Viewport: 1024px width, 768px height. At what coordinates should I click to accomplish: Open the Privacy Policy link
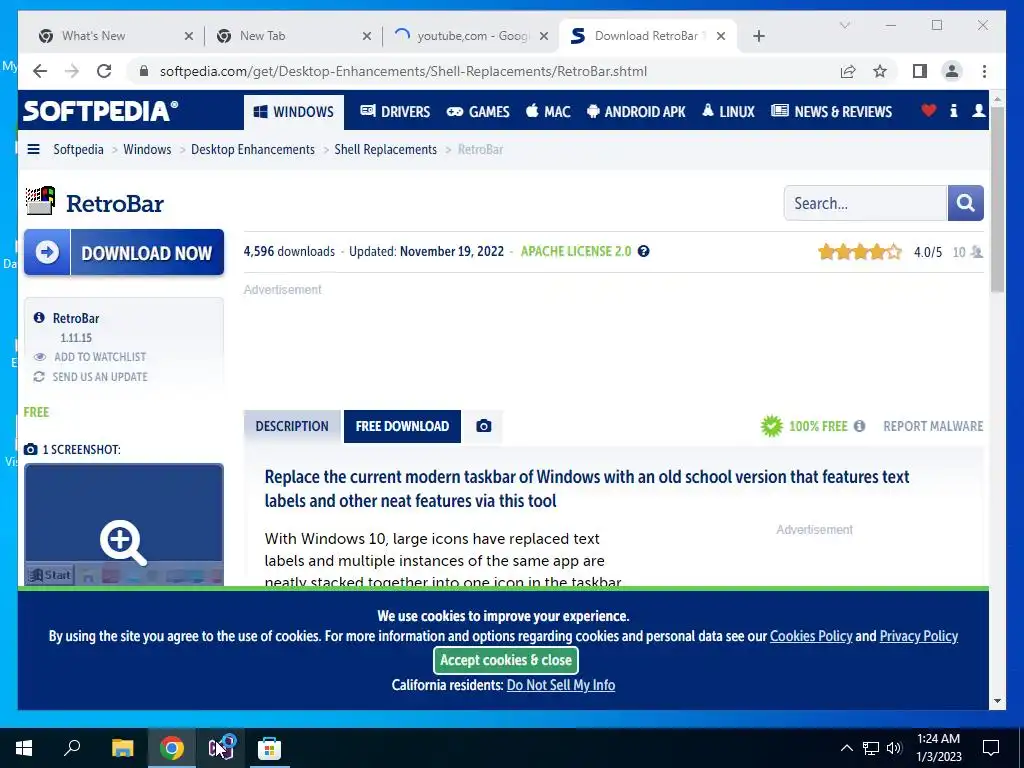[x=919, y=636]
